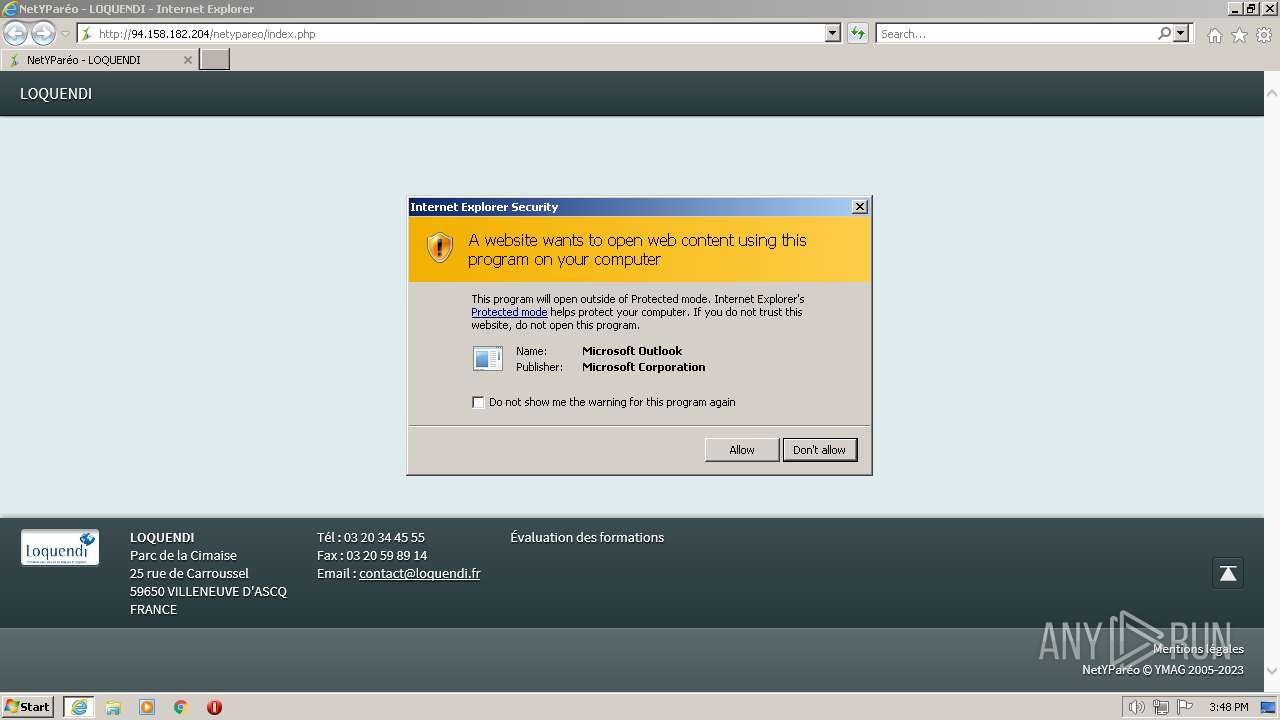This screenshot has width=1280, height=720.
Task: Open the Windows Start menu
Action: click(x=28, y=707)
